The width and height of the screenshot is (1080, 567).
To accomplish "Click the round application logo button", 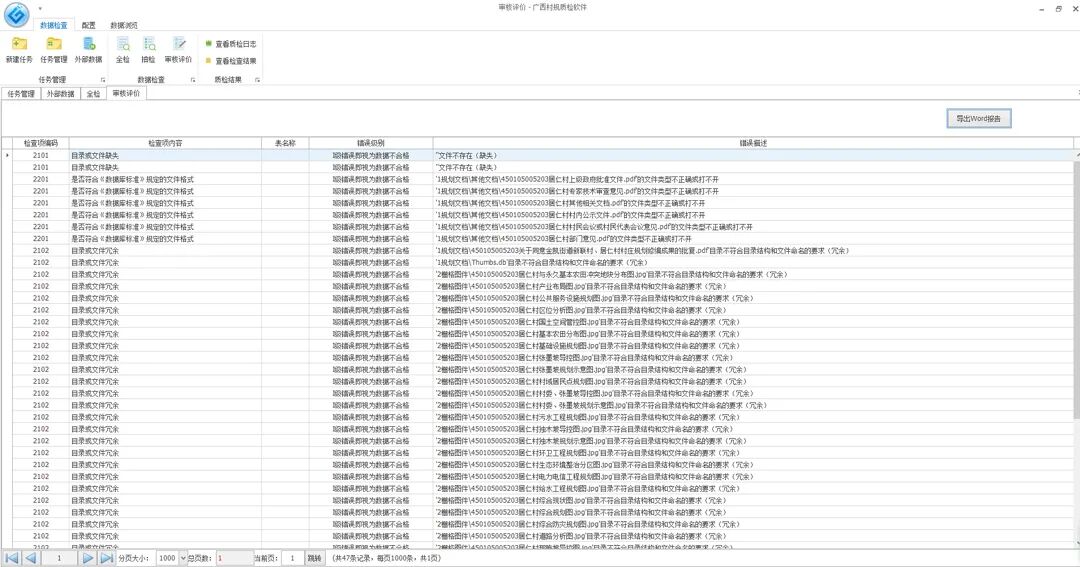I will (x=17, y=14).
